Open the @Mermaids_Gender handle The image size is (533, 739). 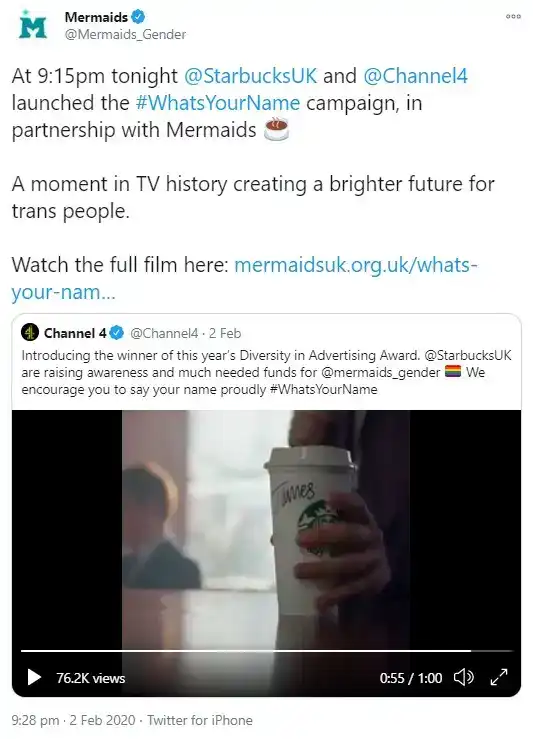pyautogui.click(x=125, y=34)
